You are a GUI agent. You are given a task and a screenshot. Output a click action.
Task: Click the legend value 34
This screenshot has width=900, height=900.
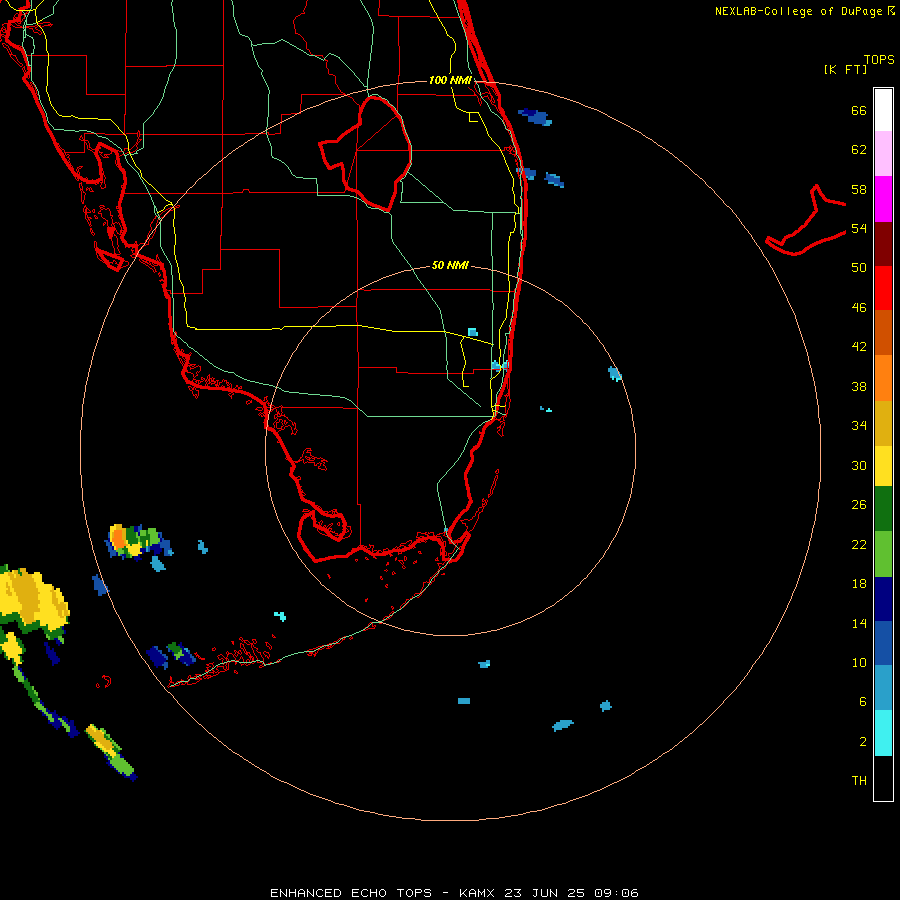[x=859, y=425]
